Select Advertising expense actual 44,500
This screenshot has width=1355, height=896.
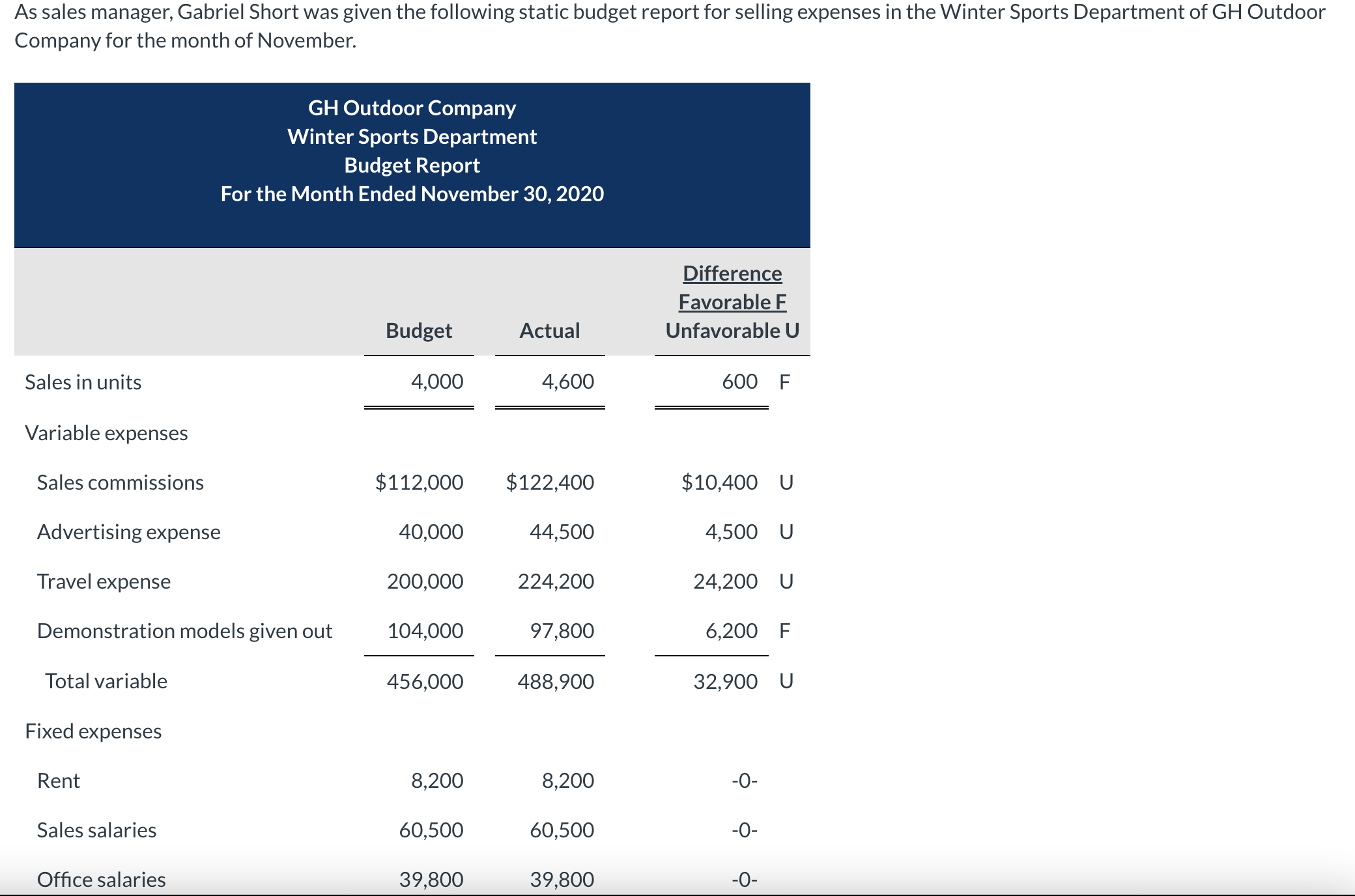coord(562,532)
